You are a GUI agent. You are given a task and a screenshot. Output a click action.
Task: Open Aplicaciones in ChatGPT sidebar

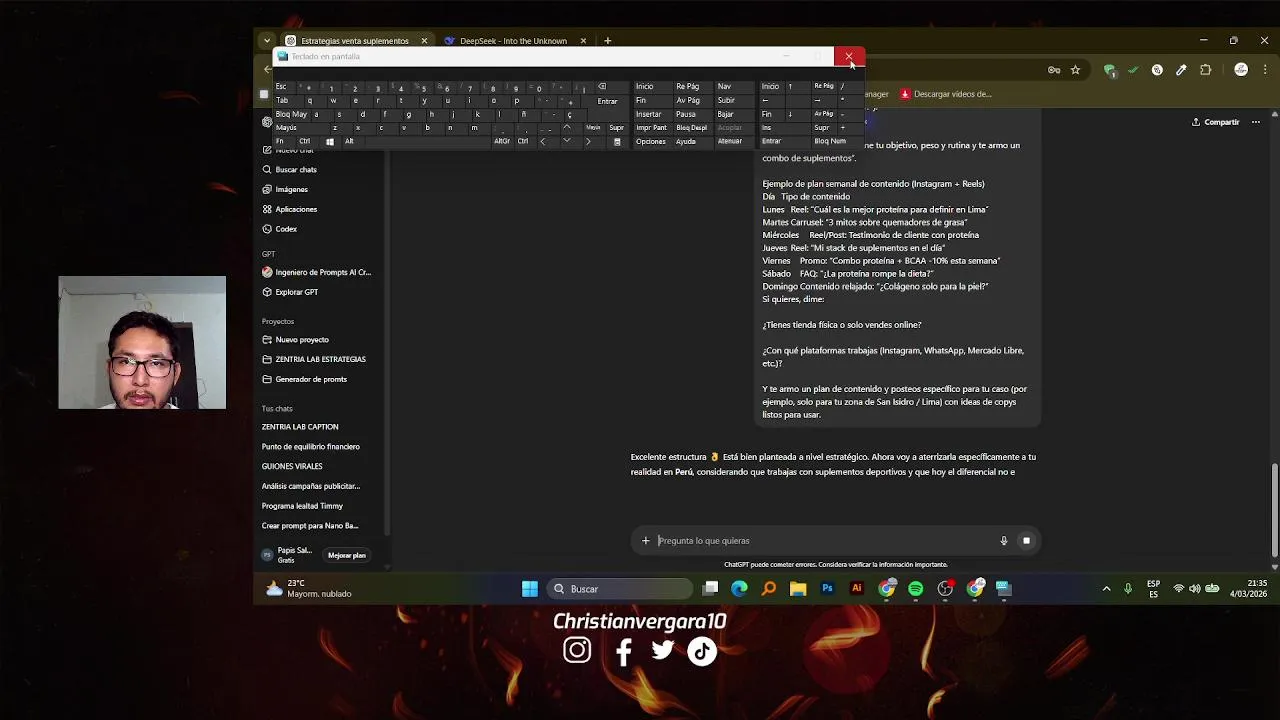[x=296, y=209]
